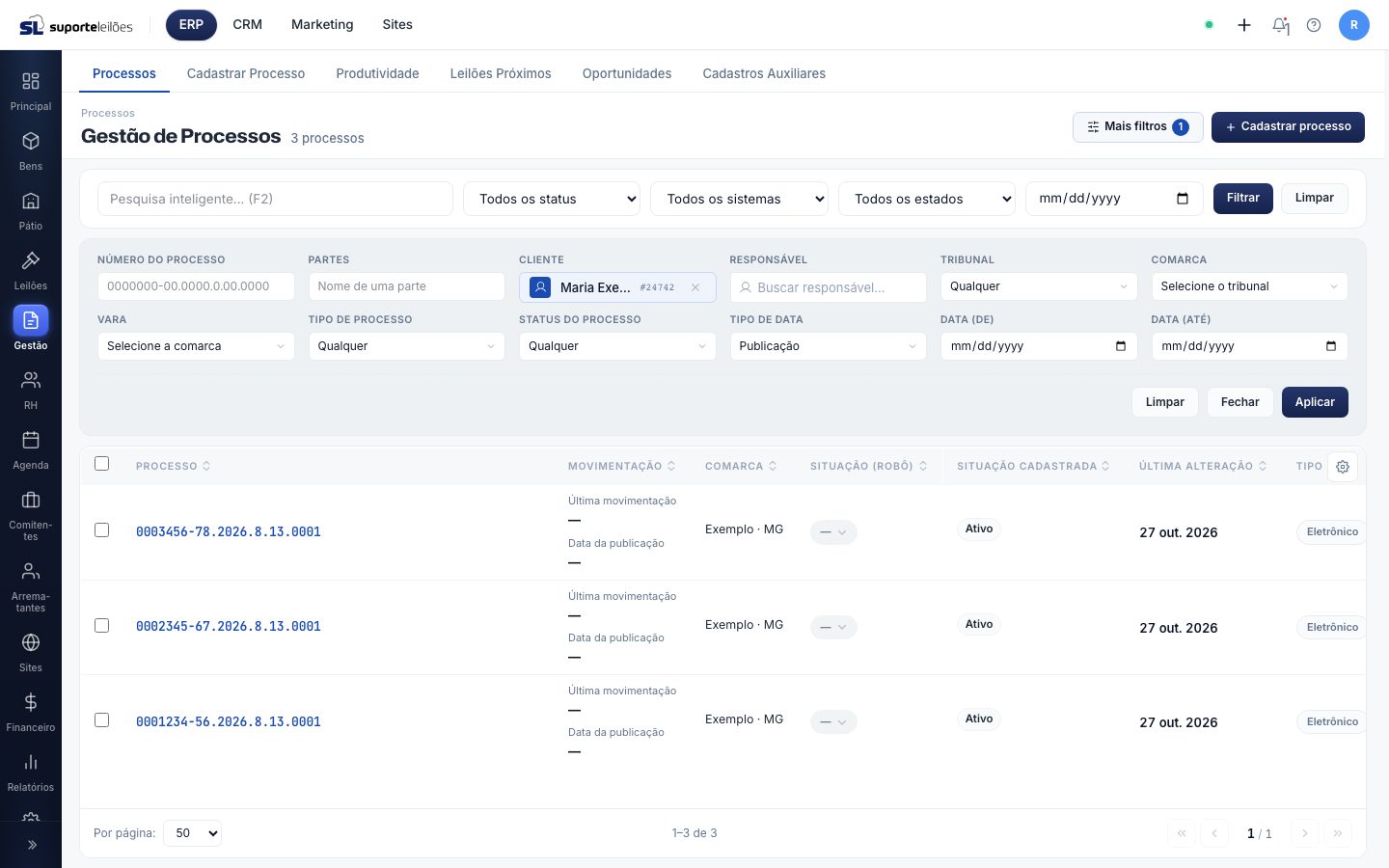Open CRM top menu
The image size is (1389, 868).
pos(248,25)
